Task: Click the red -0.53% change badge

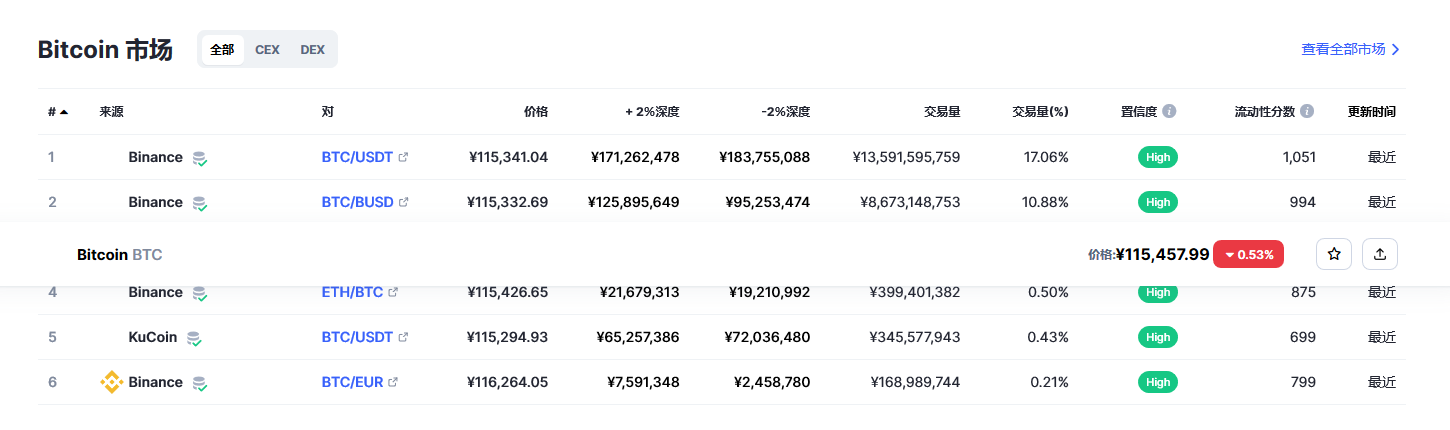Action: click(x=1248, y=254)
